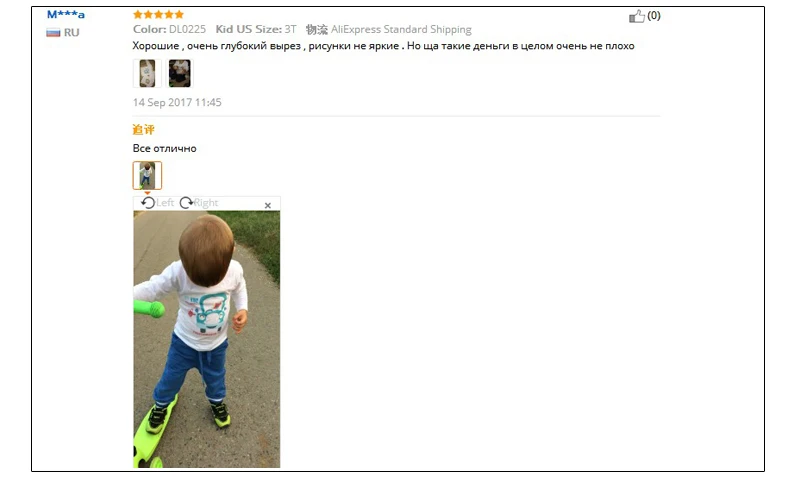Click the enlarged photo of the child on the scooter

click(x=207, y=339)
